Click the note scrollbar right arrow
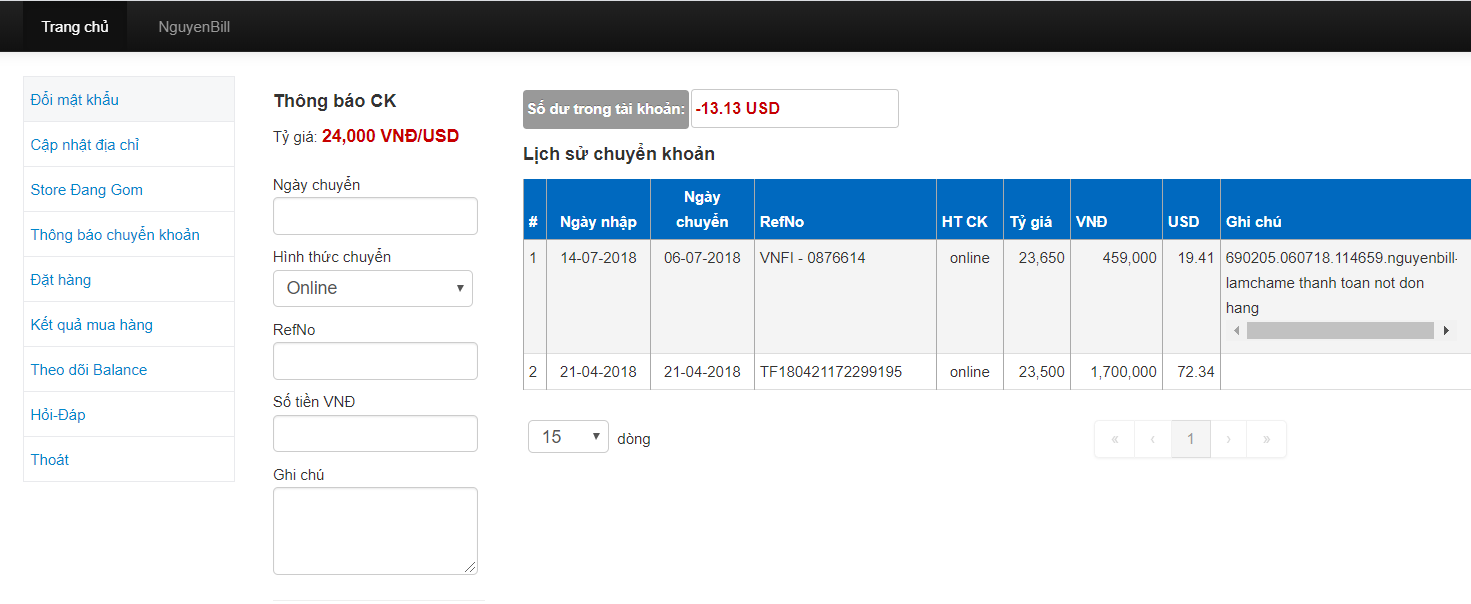 [1445, 330]
